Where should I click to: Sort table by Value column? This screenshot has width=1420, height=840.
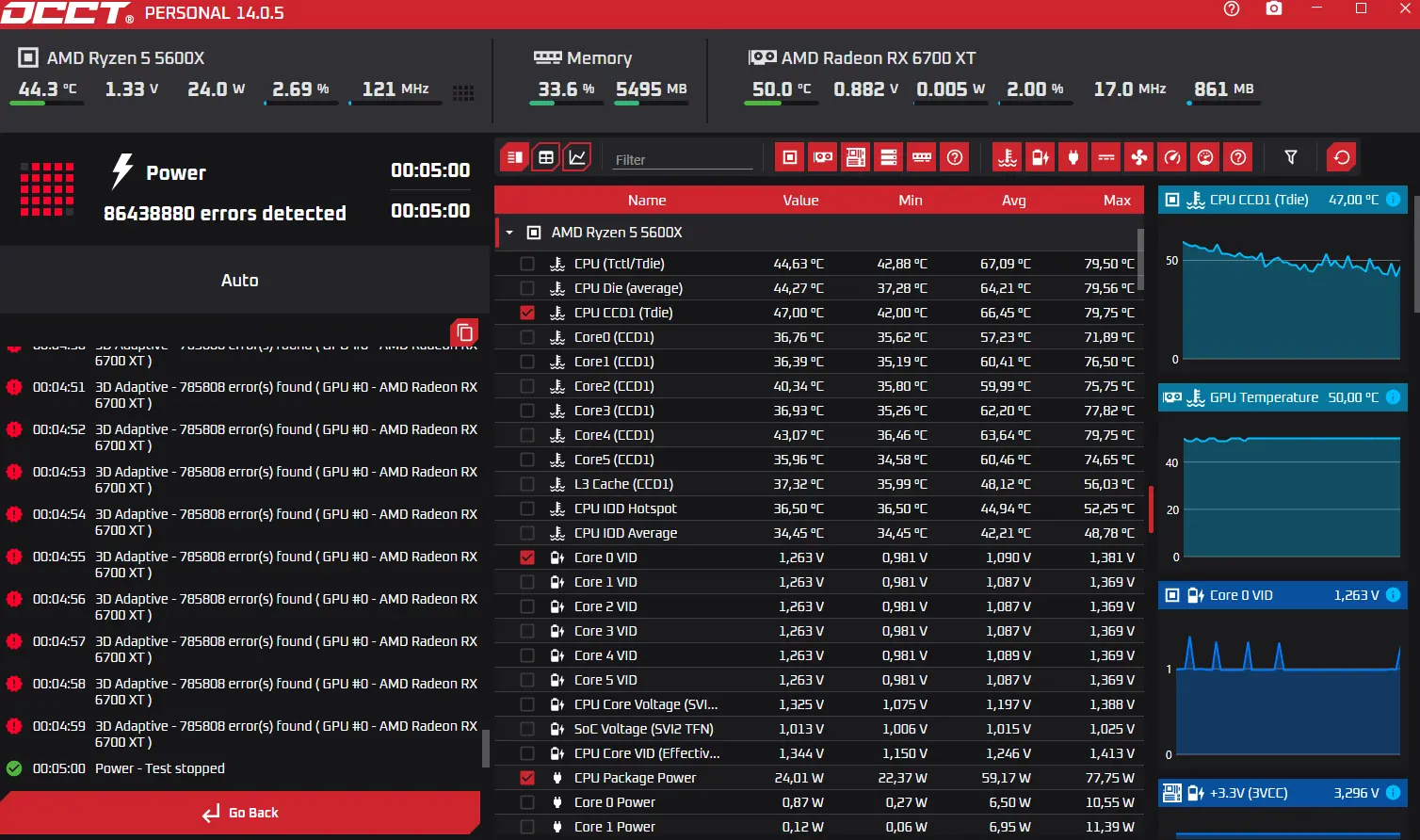(x=800, y=200)
